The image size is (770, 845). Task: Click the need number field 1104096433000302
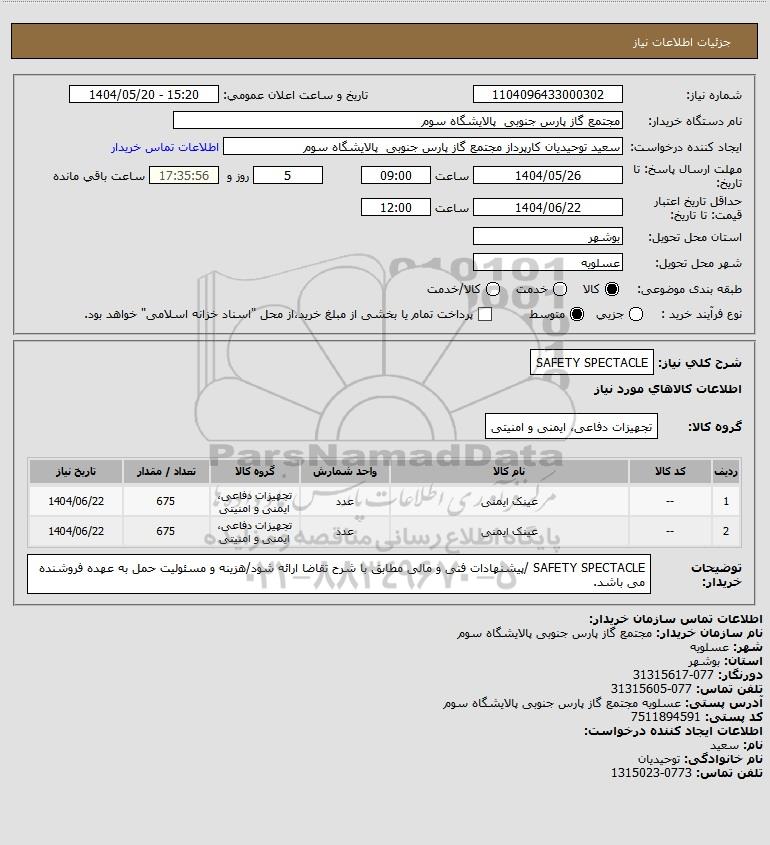tap(547, 94)
